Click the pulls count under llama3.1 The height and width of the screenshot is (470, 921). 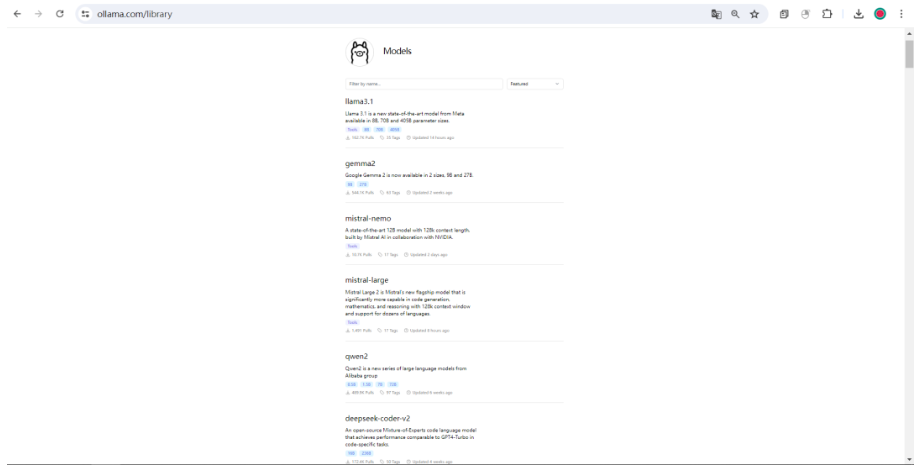359,138
